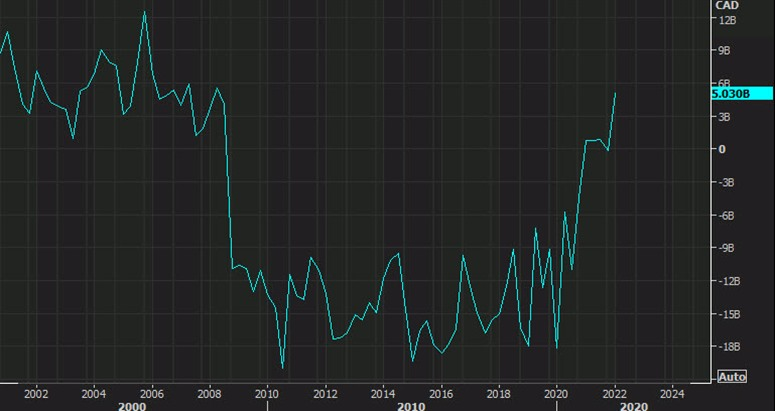Click the line's final data point in 2022
The height and width of the screenshot is (411, 775).
pos(615,93)
